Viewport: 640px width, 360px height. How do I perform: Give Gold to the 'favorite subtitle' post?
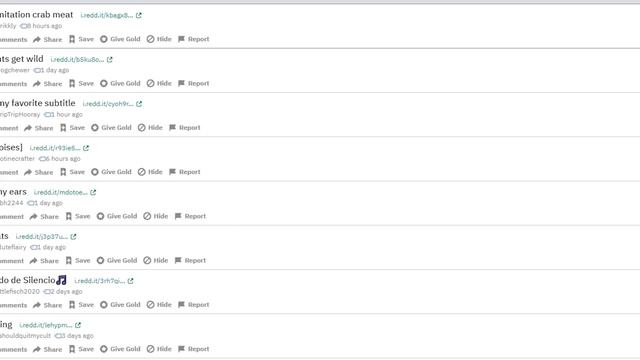(x=111, y=128)
